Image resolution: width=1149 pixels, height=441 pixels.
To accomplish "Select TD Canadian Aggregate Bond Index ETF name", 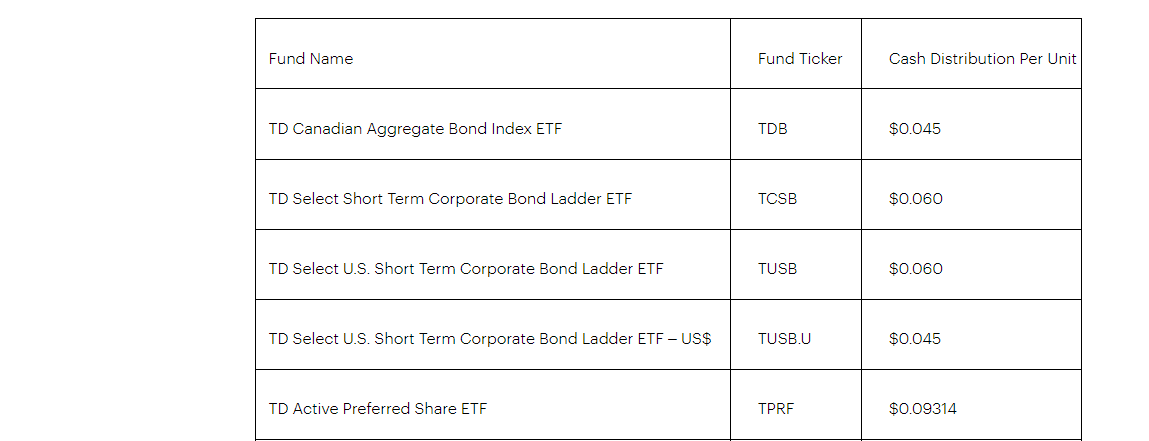I will pos(415,129).
